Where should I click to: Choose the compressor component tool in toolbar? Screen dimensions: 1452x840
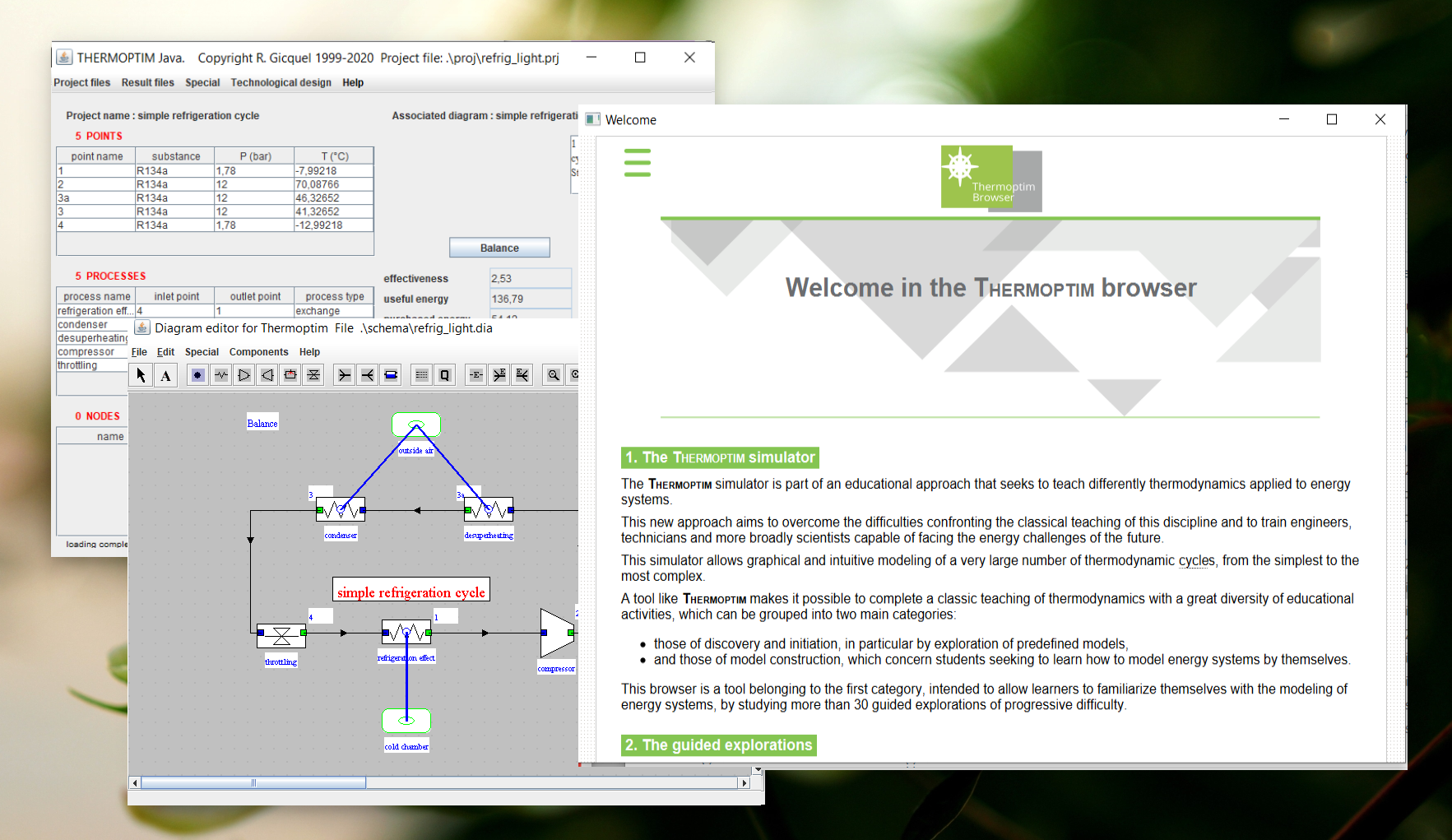click(x=244, y=375)
